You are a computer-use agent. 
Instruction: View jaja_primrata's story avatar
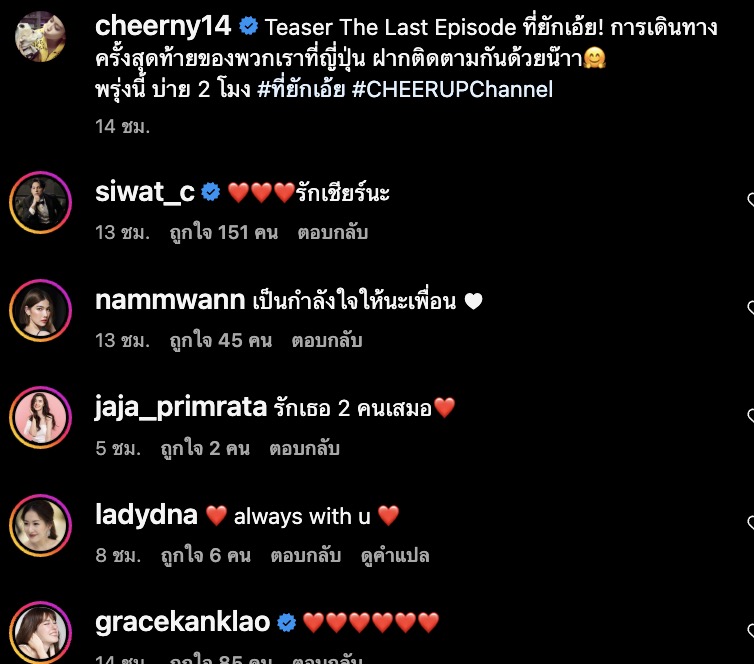point(40,417)
